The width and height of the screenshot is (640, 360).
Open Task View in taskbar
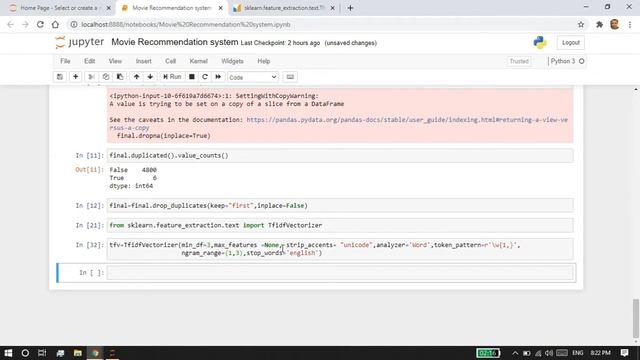tap(42, 353)
